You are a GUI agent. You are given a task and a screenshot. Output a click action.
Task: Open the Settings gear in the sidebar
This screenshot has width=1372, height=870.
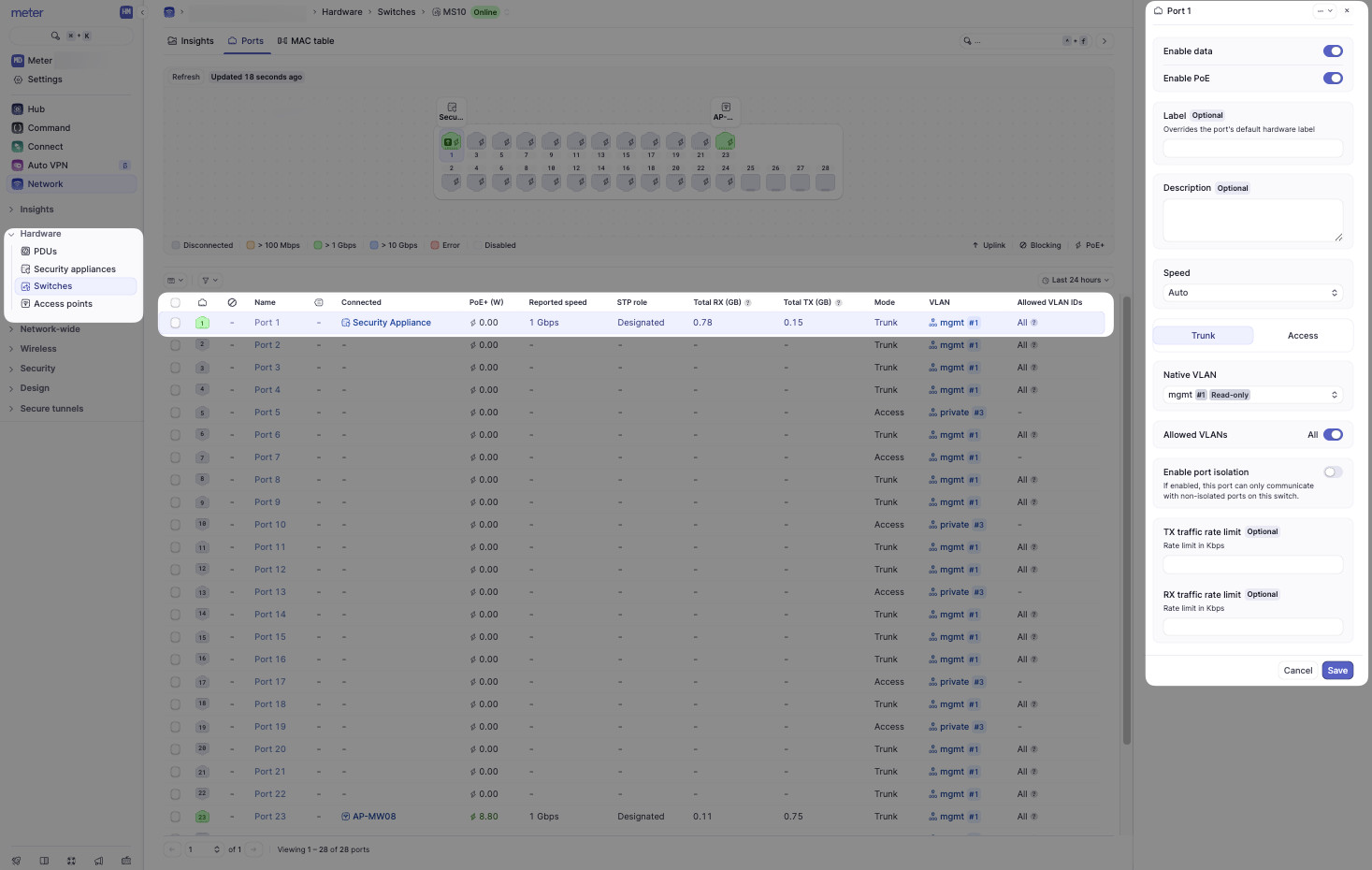point(44,80)
